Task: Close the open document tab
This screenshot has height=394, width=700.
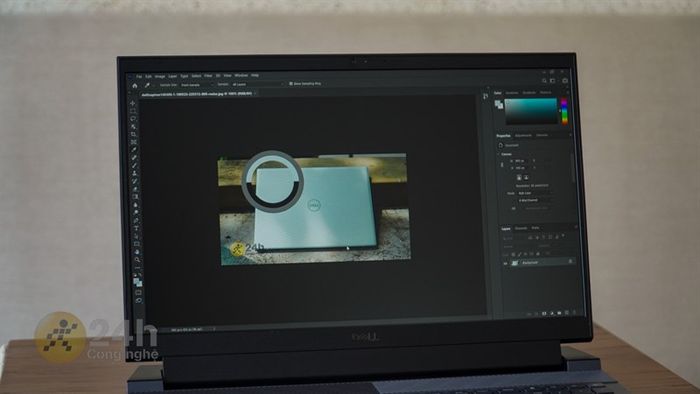Action: coord(254,94)
